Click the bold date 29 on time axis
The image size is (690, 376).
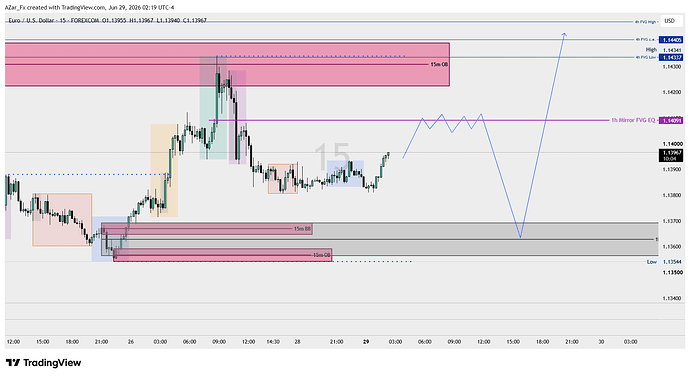(x=366, y=342)
